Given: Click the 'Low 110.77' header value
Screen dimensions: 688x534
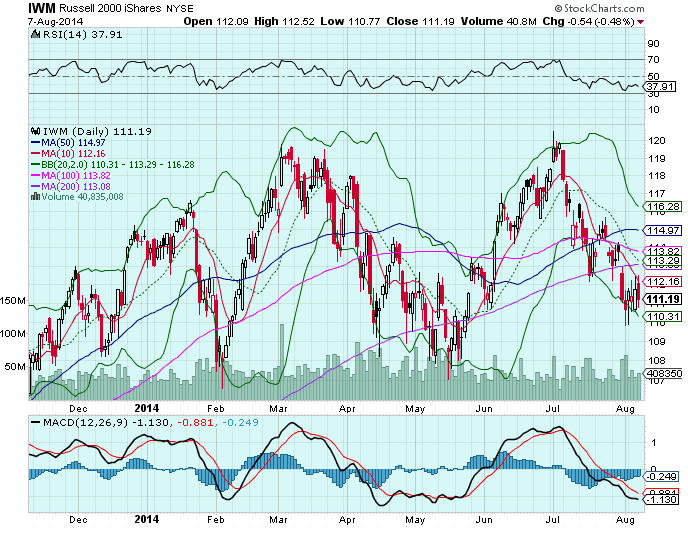Looking at the screenshot, I should coord(350,21).
